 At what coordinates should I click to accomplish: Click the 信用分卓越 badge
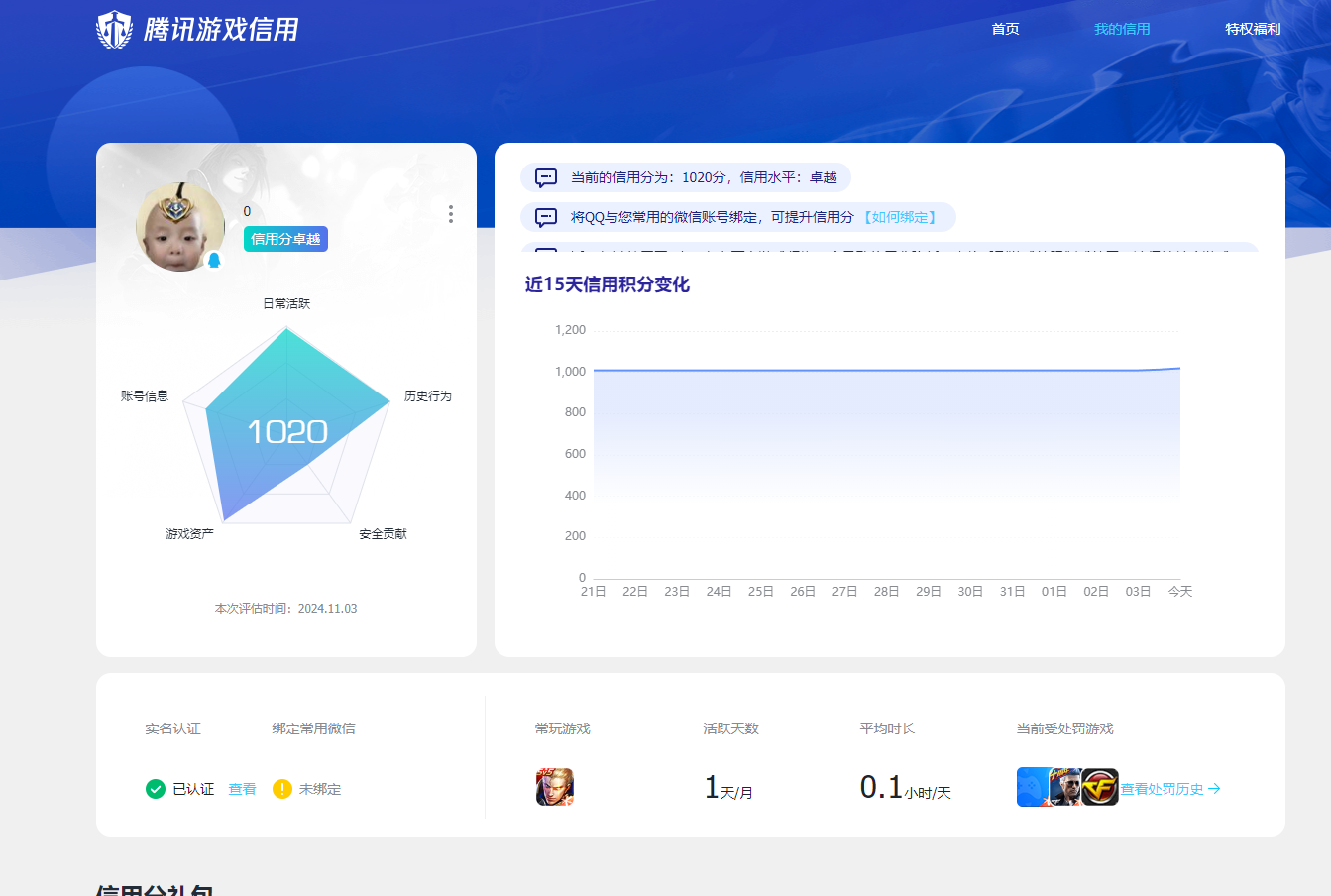[285, 239]
